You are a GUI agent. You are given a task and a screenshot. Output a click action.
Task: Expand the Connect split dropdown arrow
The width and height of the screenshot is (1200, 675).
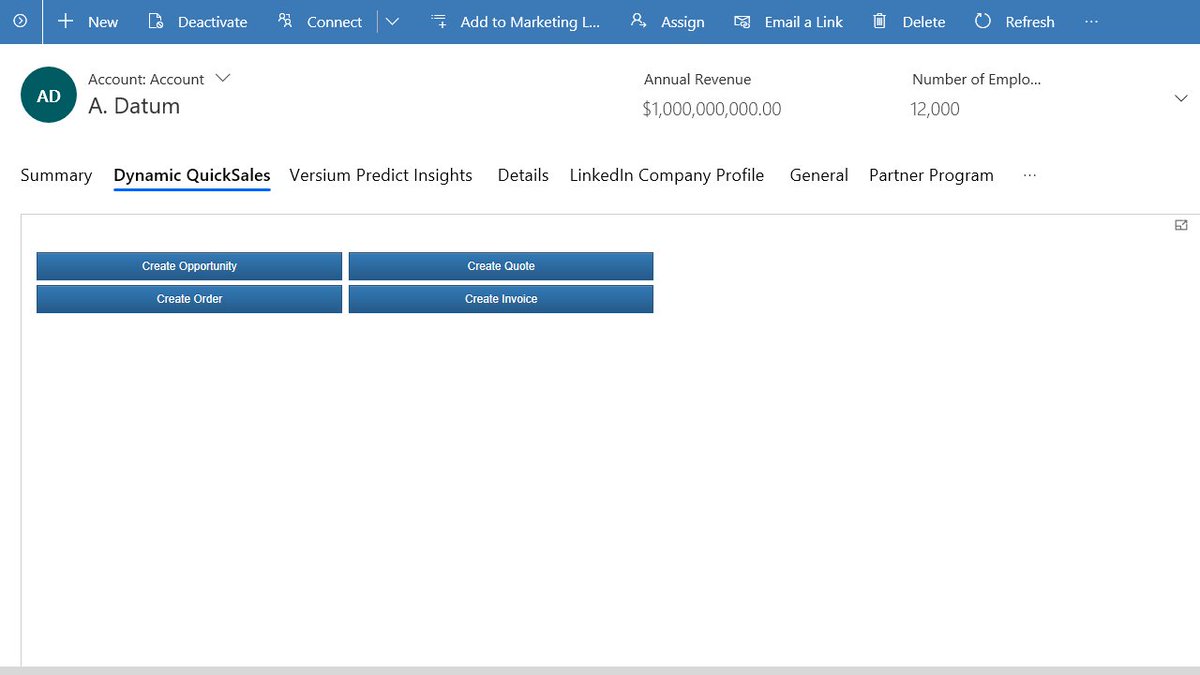click(x=392, y=21)
